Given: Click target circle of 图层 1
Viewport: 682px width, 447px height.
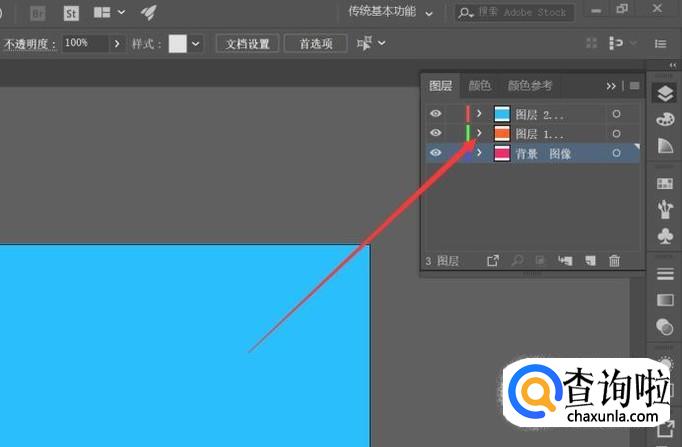Looking at the screenshot, I should (616, 133).
